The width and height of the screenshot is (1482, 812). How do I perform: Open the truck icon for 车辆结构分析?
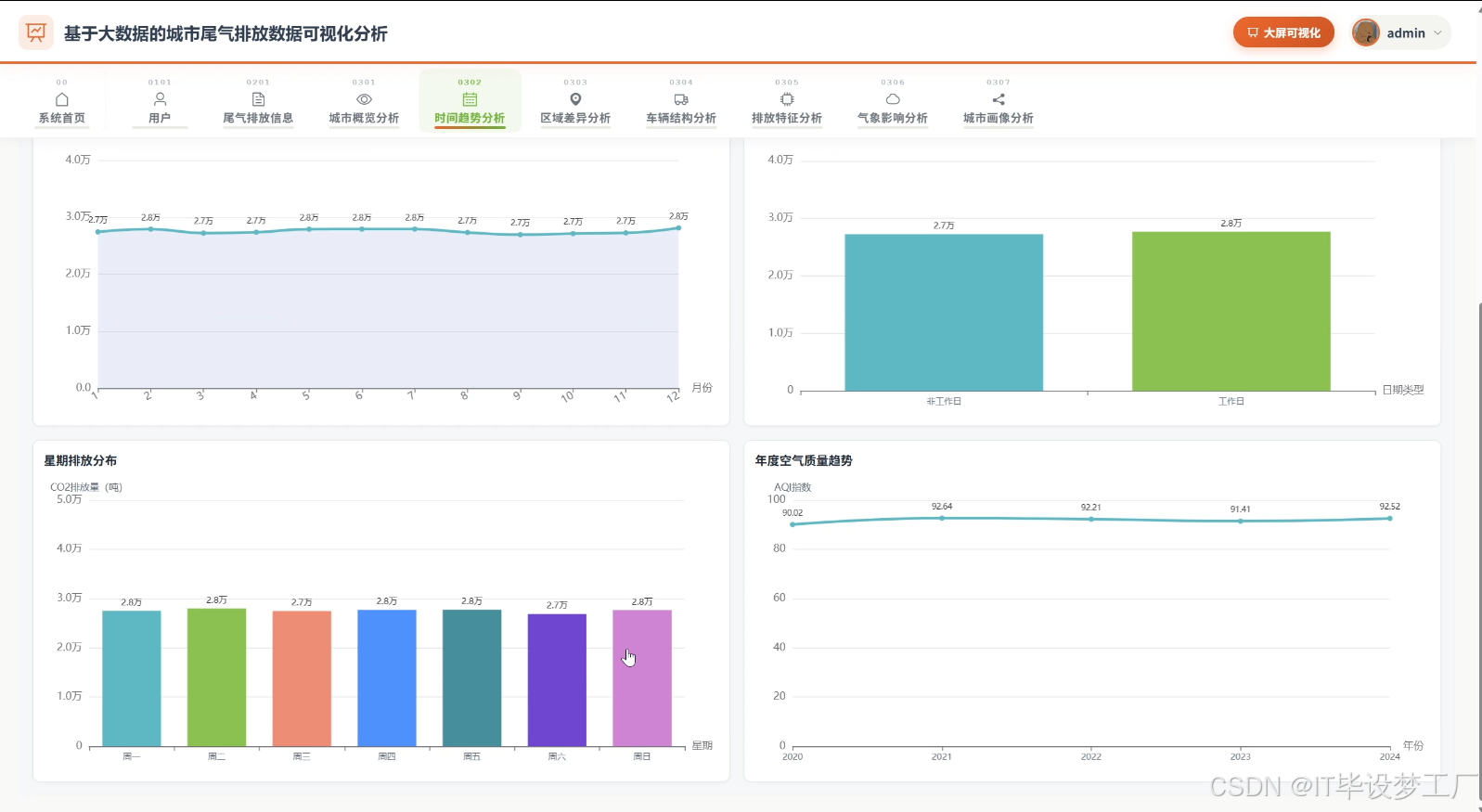click(x=681, y=99)
